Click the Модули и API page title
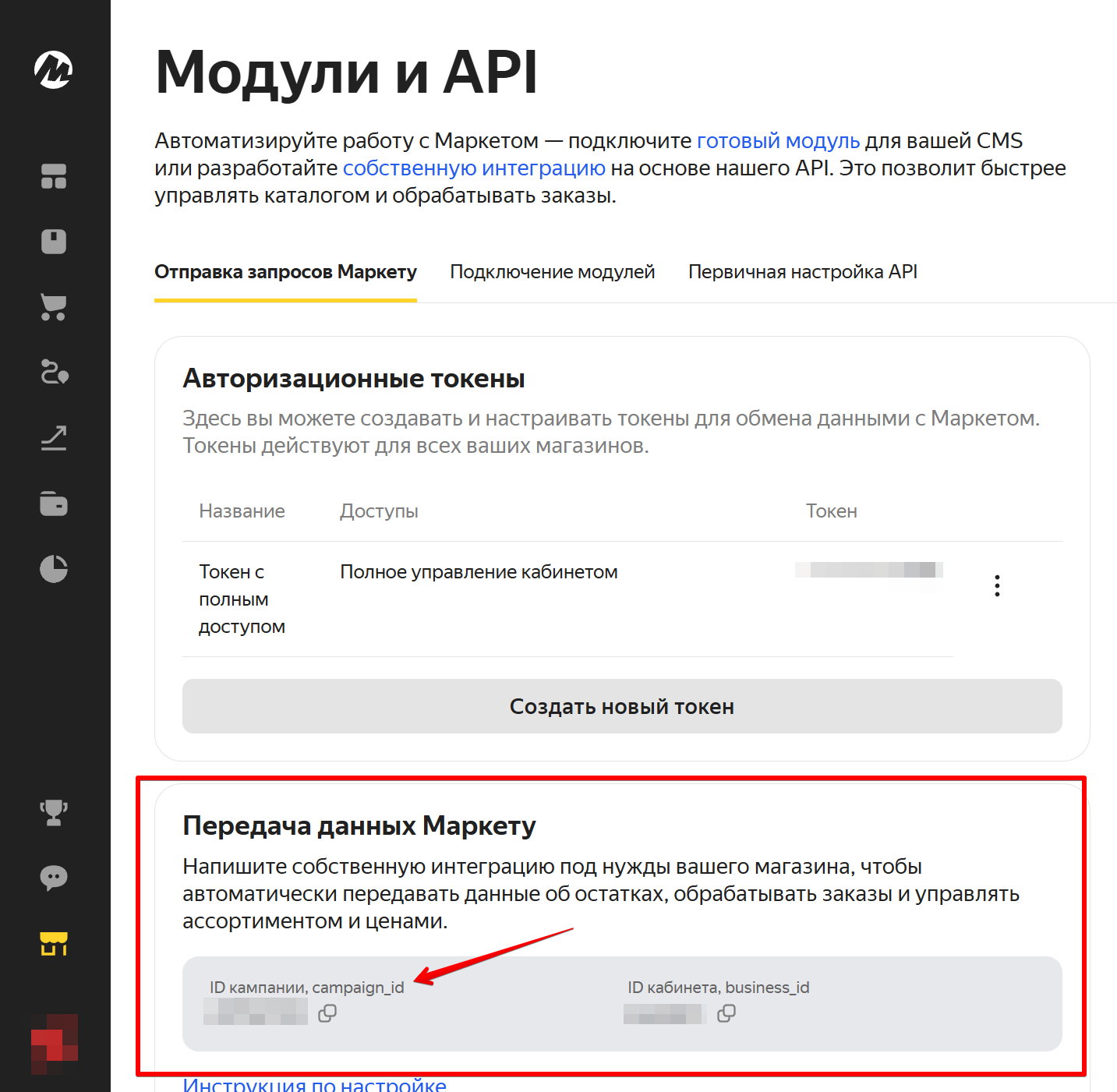This screenshot has width=1117, height=1092. pos(347,72)
